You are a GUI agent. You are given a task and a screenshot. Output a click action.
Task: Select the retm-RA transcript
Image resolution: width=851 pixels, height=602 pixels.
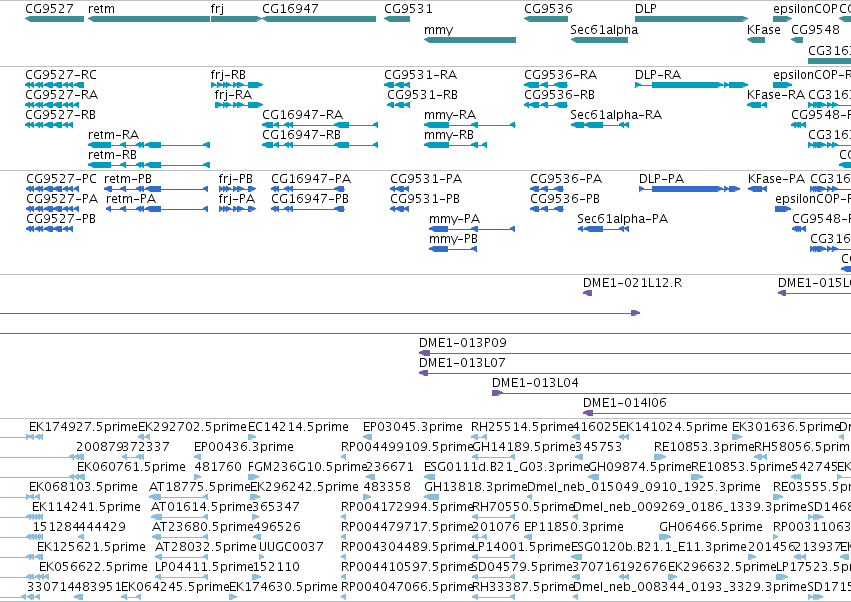tap(149, 145)
